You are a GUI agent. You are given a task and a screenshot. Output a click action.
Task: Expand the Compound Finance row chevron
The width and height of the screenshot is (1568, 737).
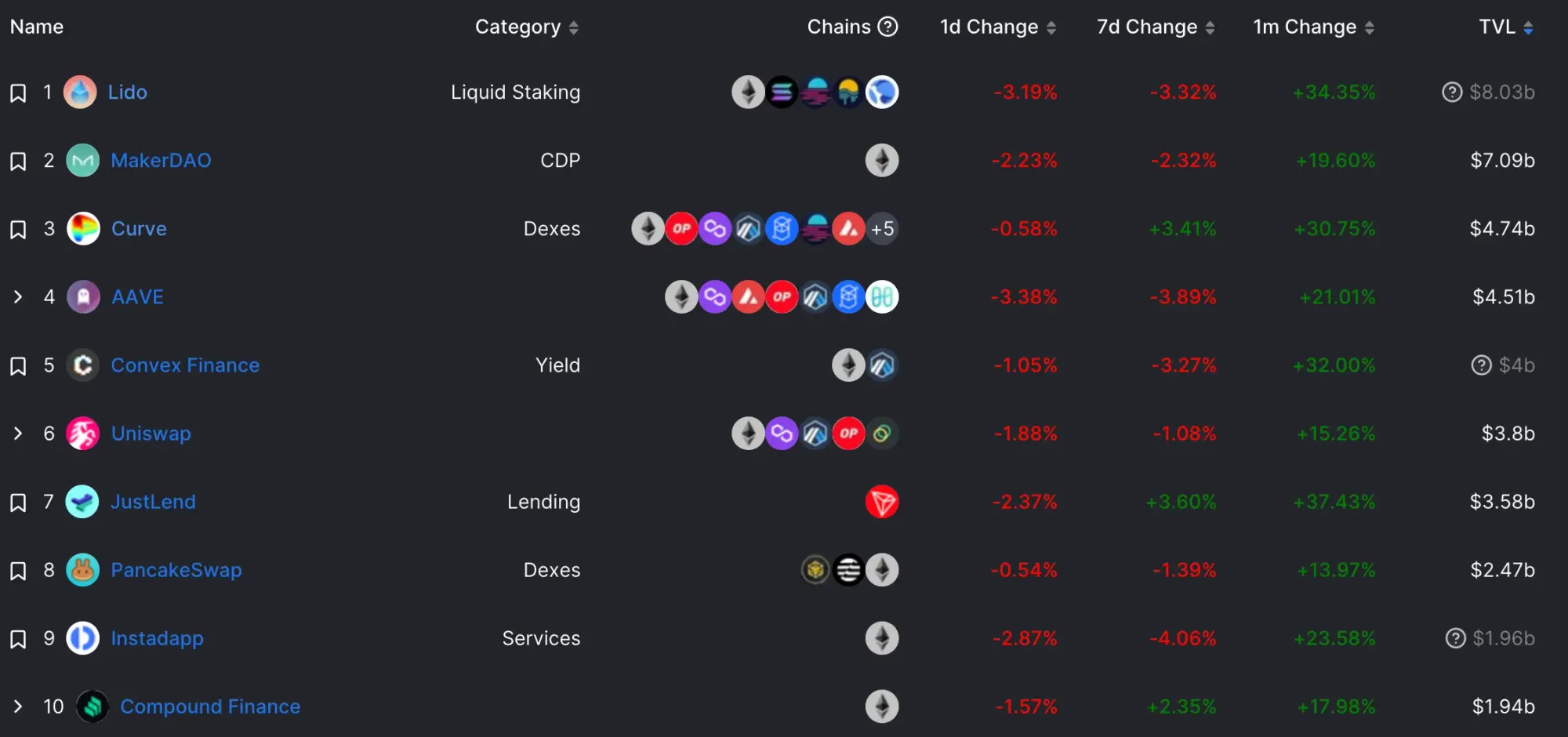coord(18,706)
